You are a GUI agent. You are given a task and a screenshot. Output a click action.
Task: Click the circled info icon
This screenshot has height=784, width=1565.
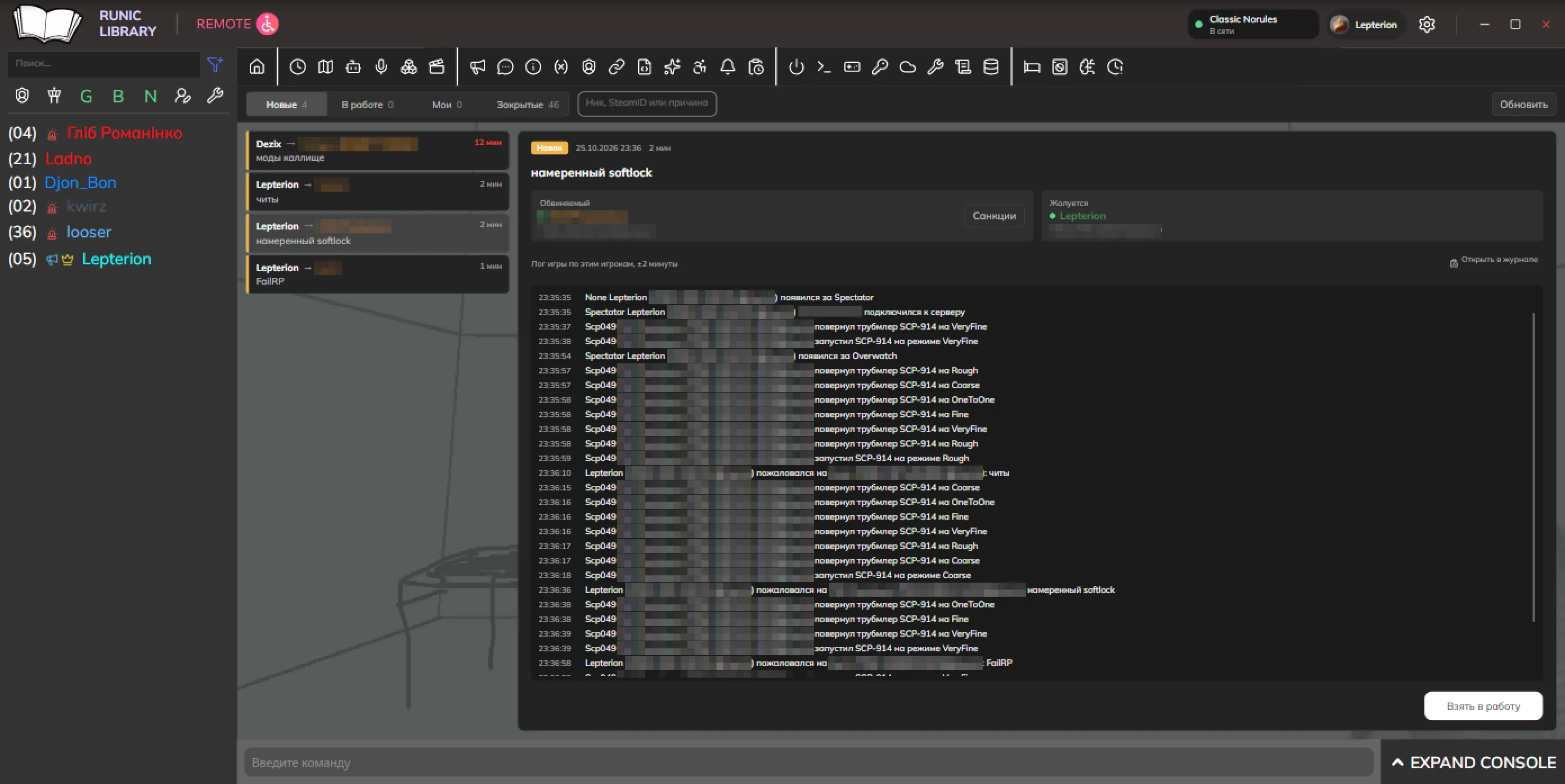tap(533, 67)
